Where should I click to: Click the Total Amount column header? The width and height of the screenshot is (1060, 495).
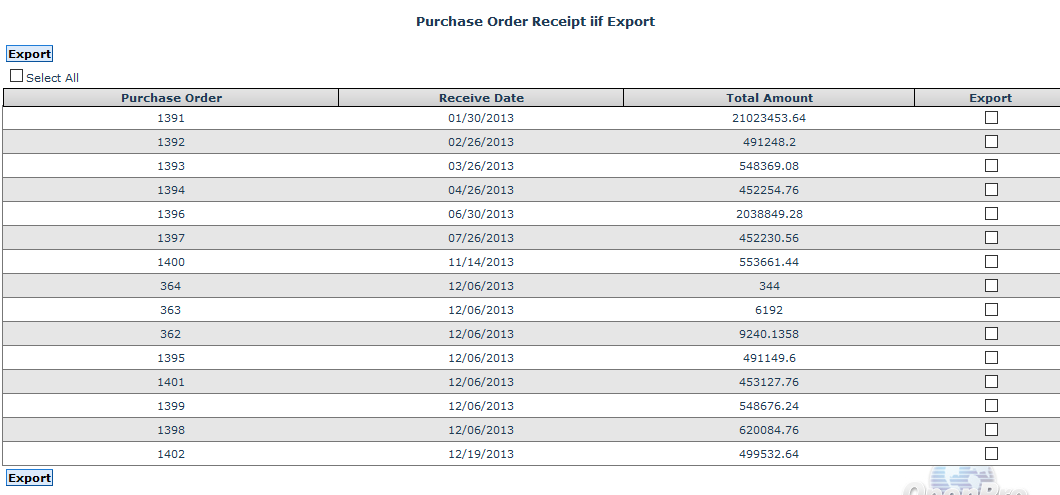[769, 98]
